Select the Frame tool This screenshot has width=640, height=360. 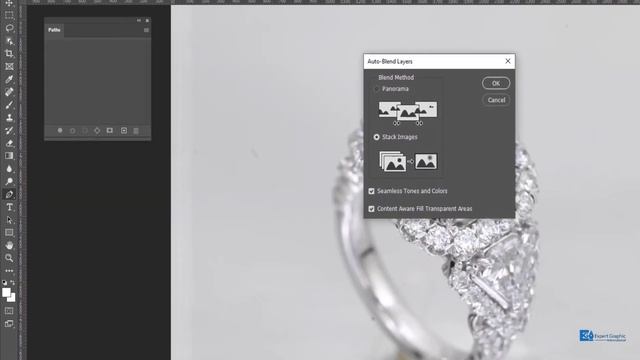pos(9,66)
